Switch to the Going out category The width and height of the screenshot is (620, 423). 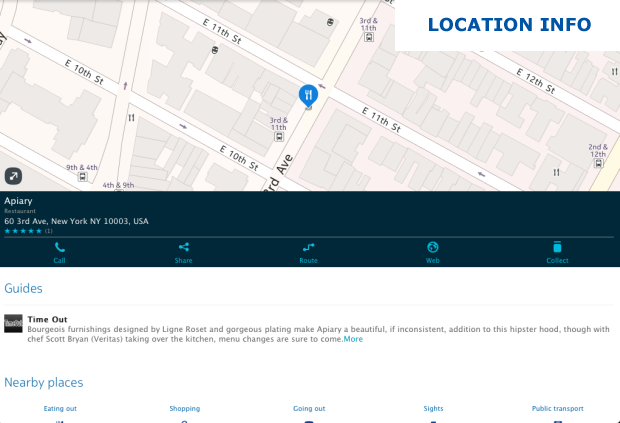pyautogui.click(x=309, y=408)
